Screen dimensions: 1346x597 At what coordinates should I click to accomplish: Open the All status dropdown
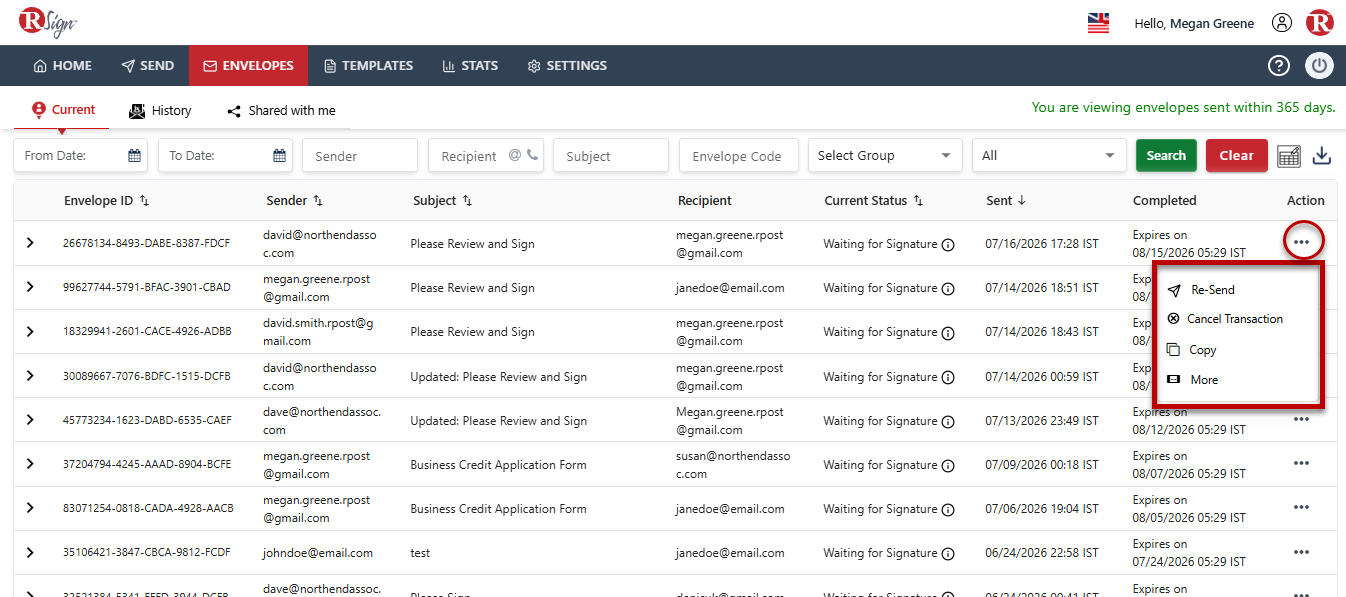(x=1049, y=156)
